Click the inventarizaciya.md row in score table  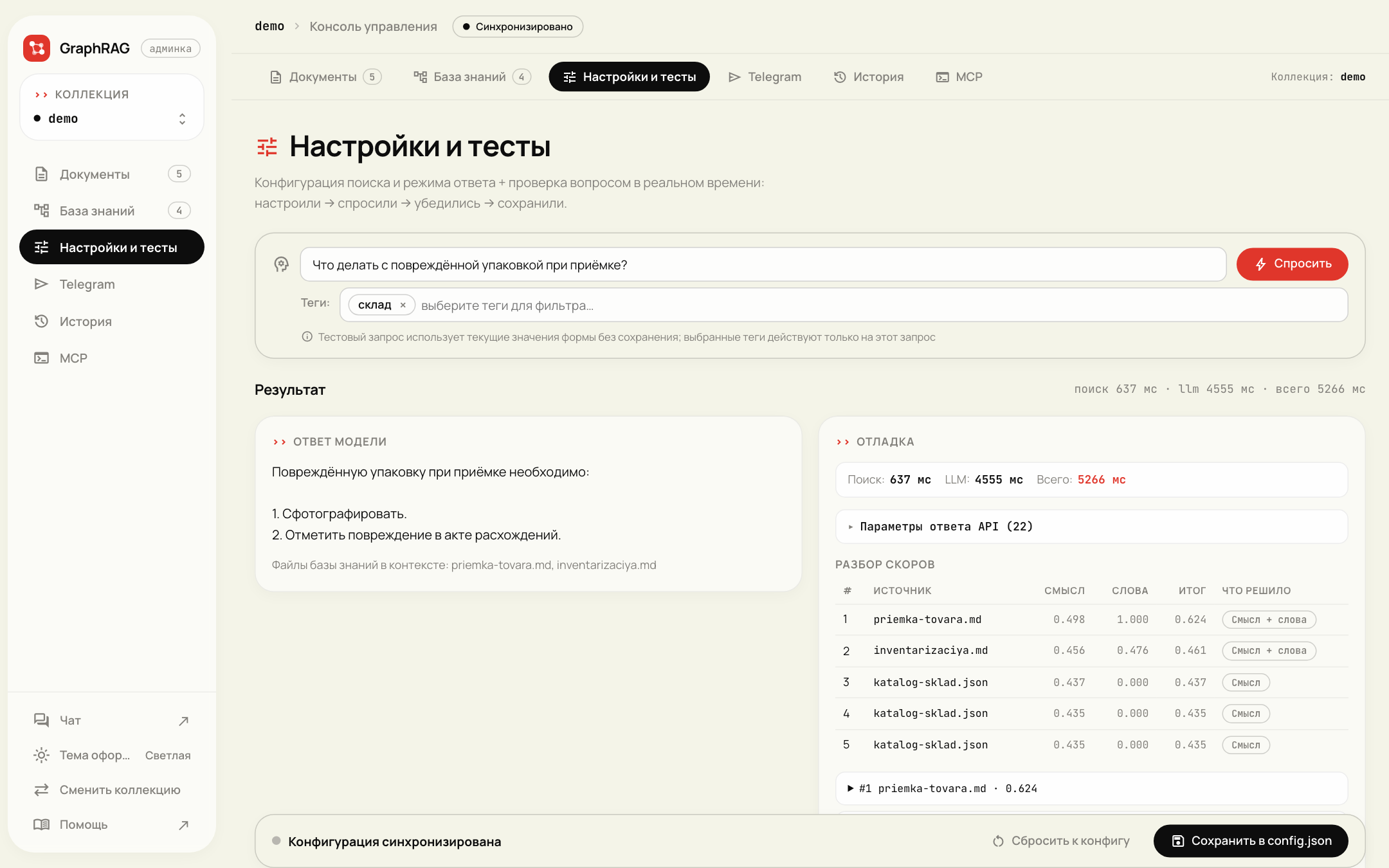(x=1091, y=651)
